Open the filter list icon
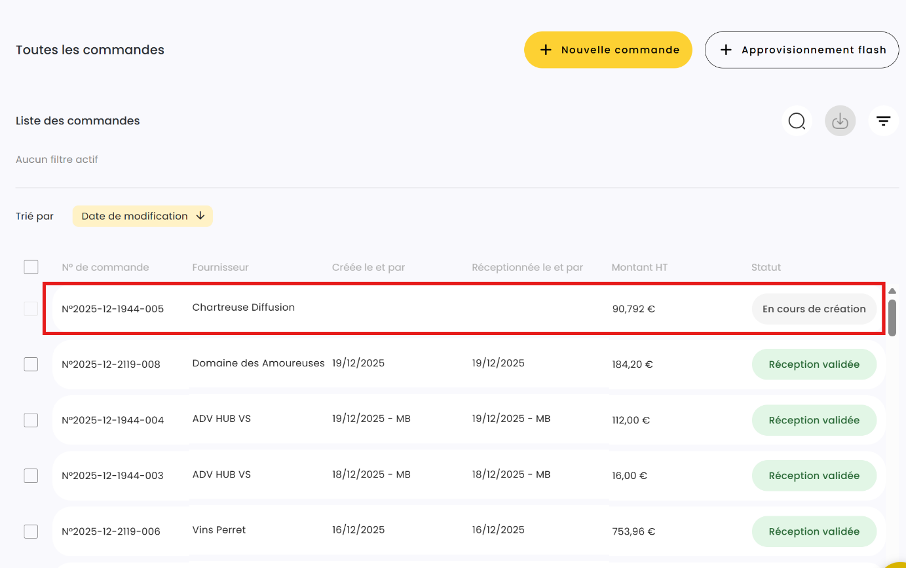The height and width of the screenshot is (568, 906). [x=883, y=121]
